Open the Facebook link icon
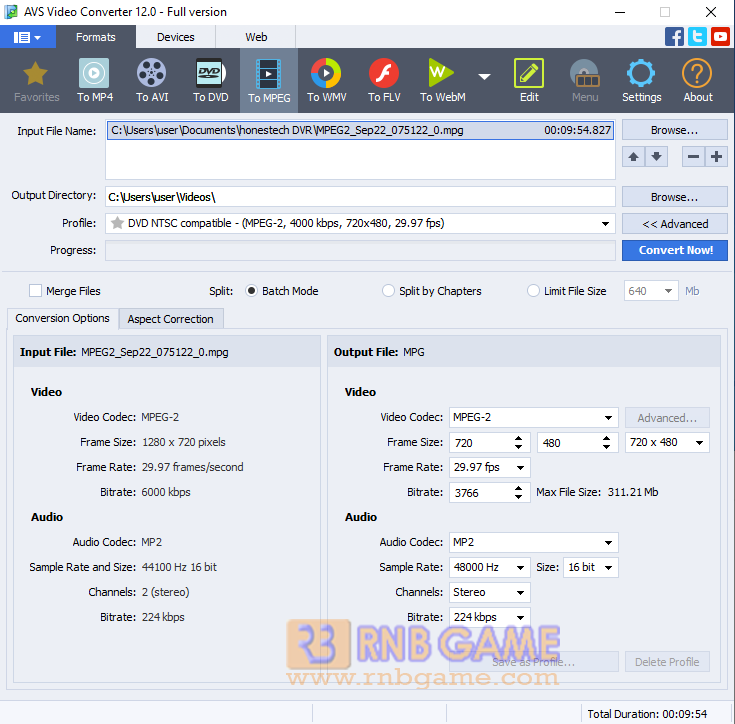Viewport: 735px width, 724px height. click(x=674, y=37)
